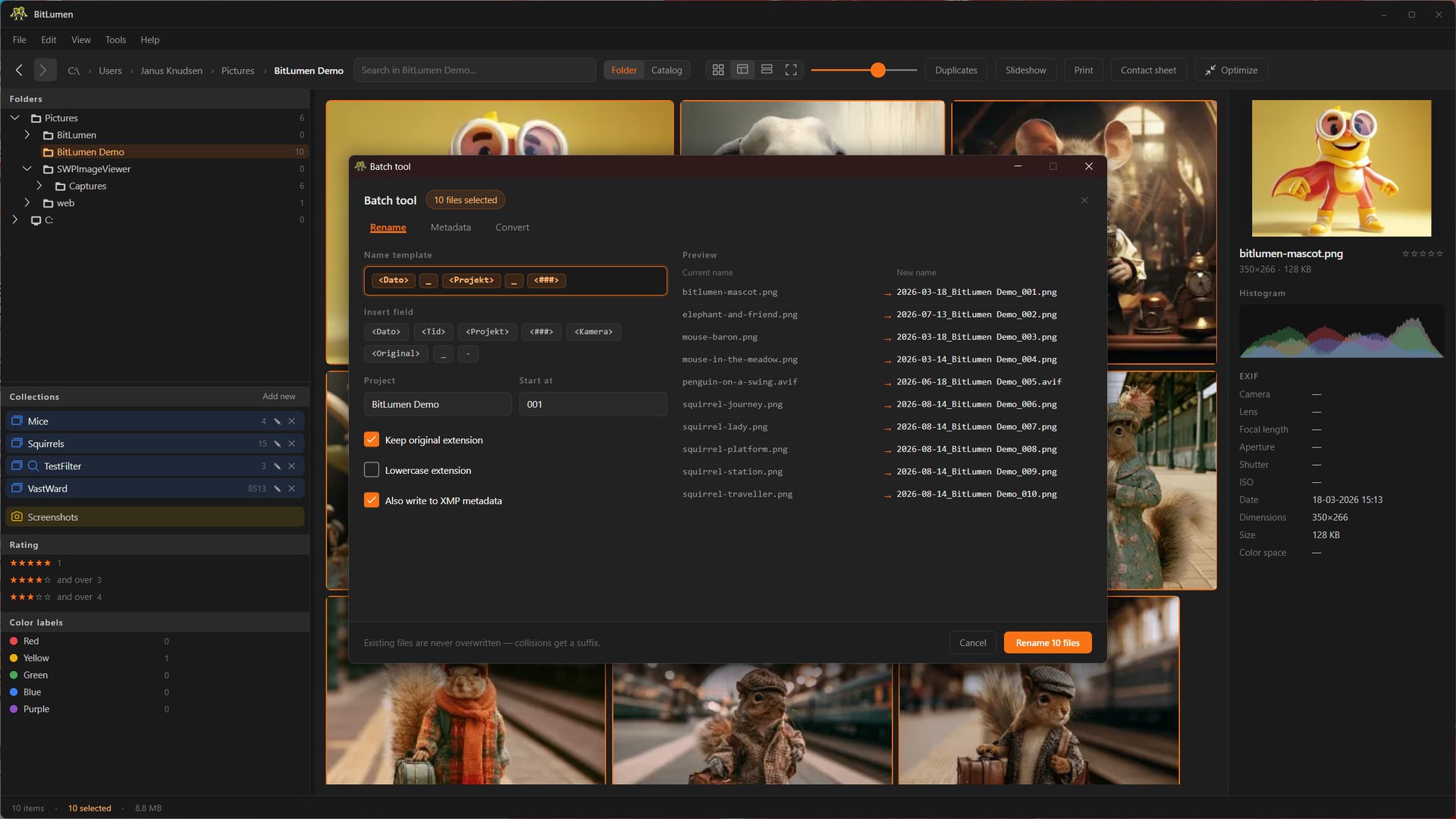Image resolution: width=1456 pixels, height=819 pixels.
Task: Adjust the thumbnail size slider
Action: pos(877,70)
